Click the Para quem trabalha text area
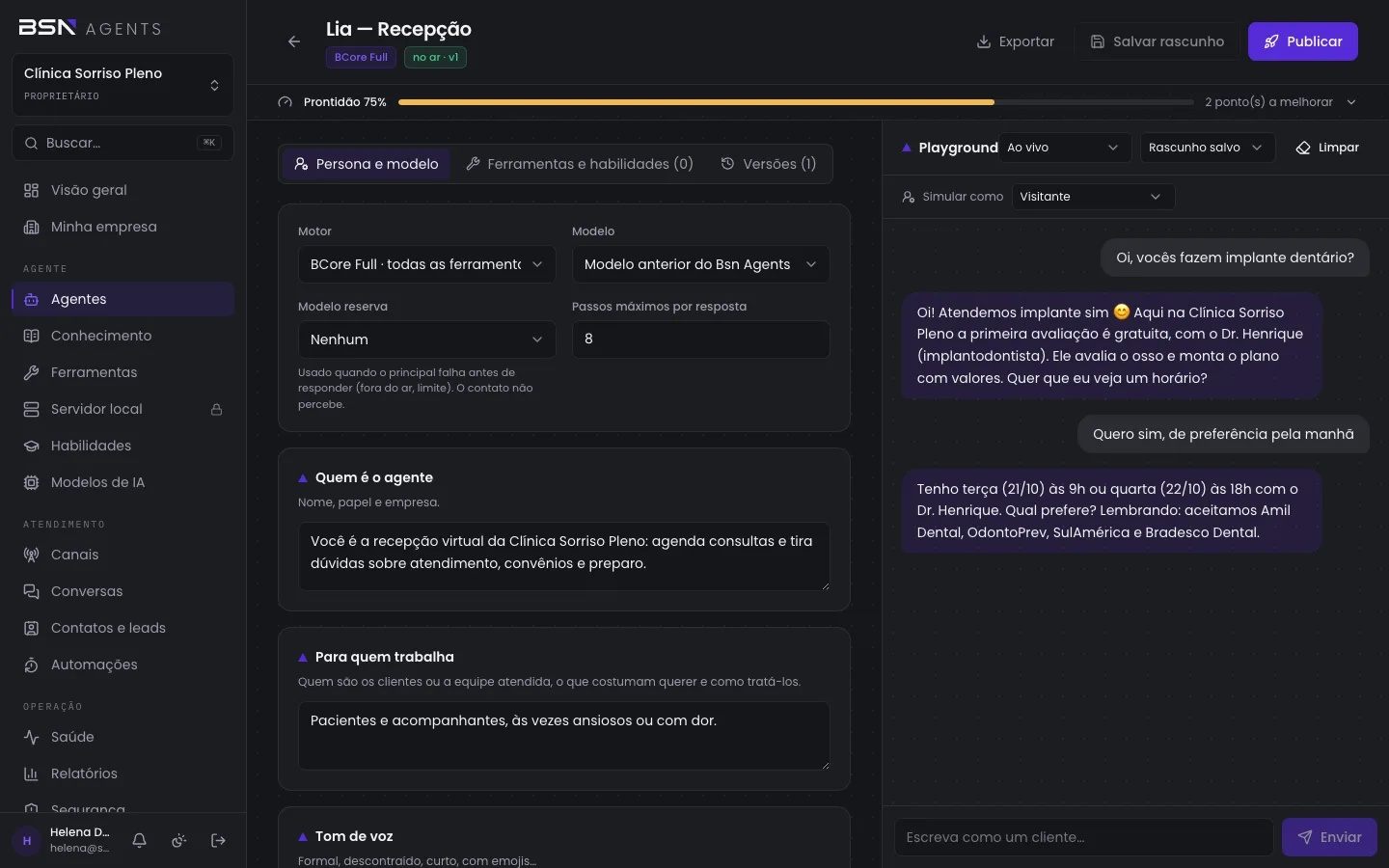Viewport: 1389px width, 868px height. (563, 736)
